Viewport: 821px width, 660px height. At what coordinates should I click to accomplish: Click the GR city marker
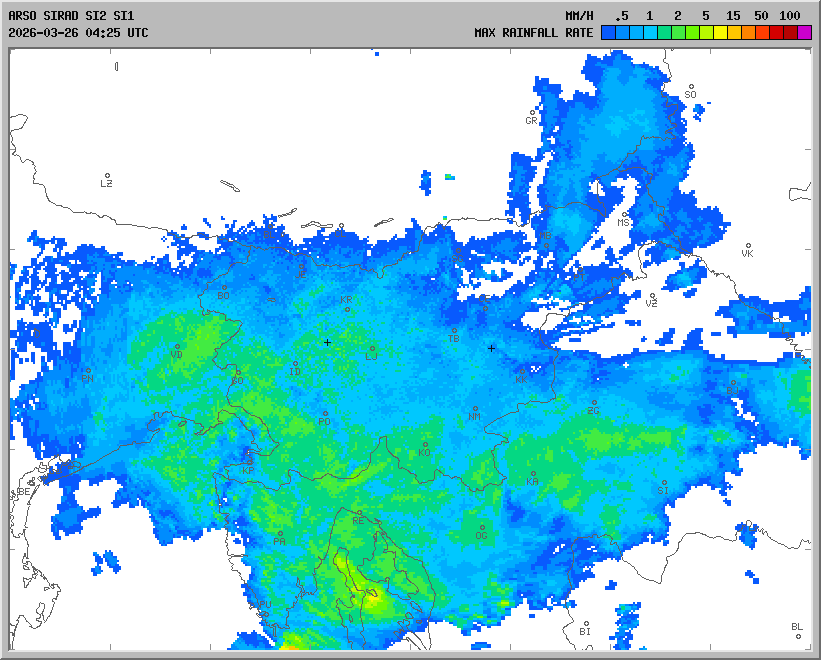(533, 113)
